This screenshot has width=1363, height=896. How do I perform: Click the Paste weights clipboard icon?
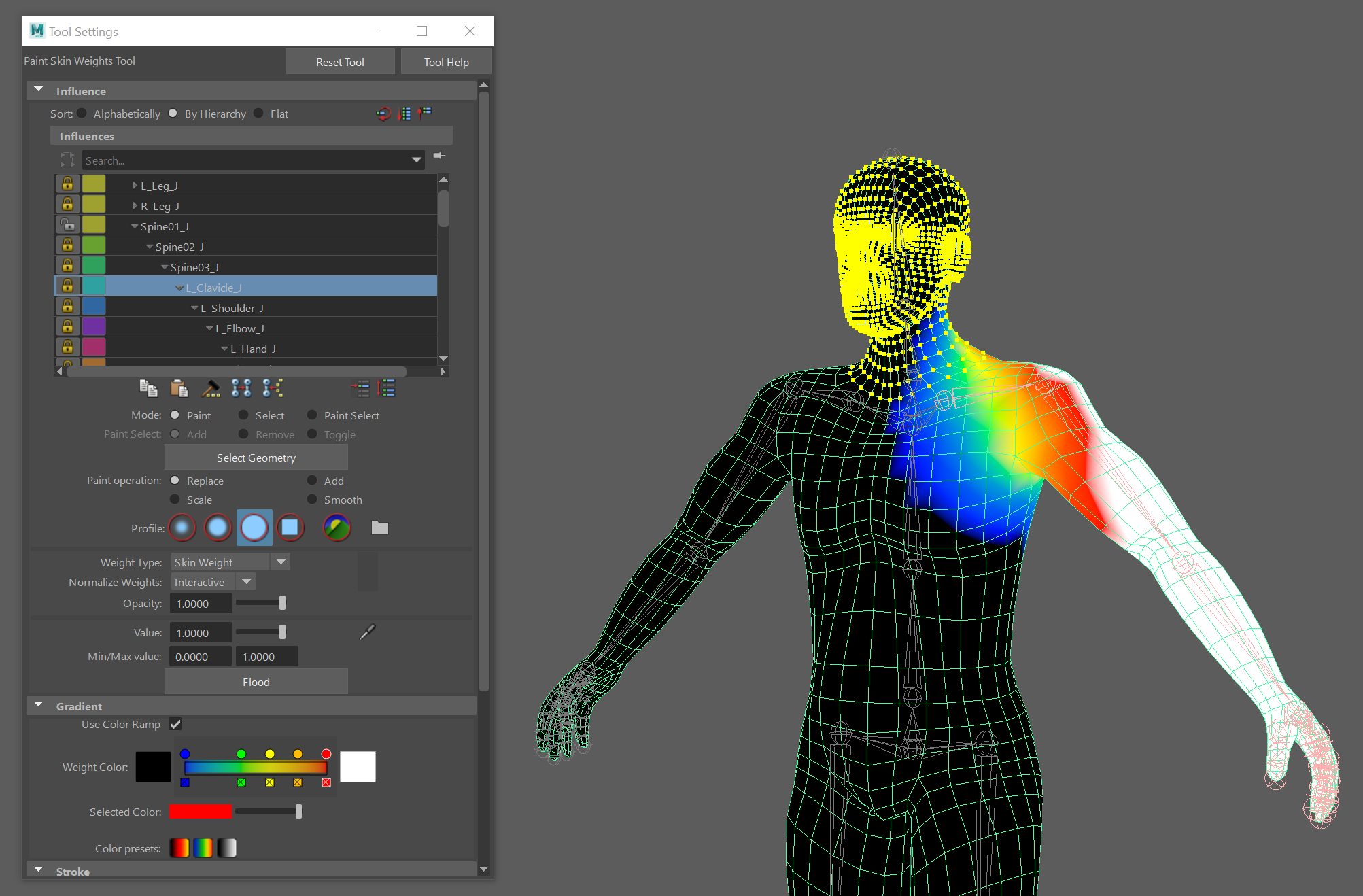(x=179, y=388)
